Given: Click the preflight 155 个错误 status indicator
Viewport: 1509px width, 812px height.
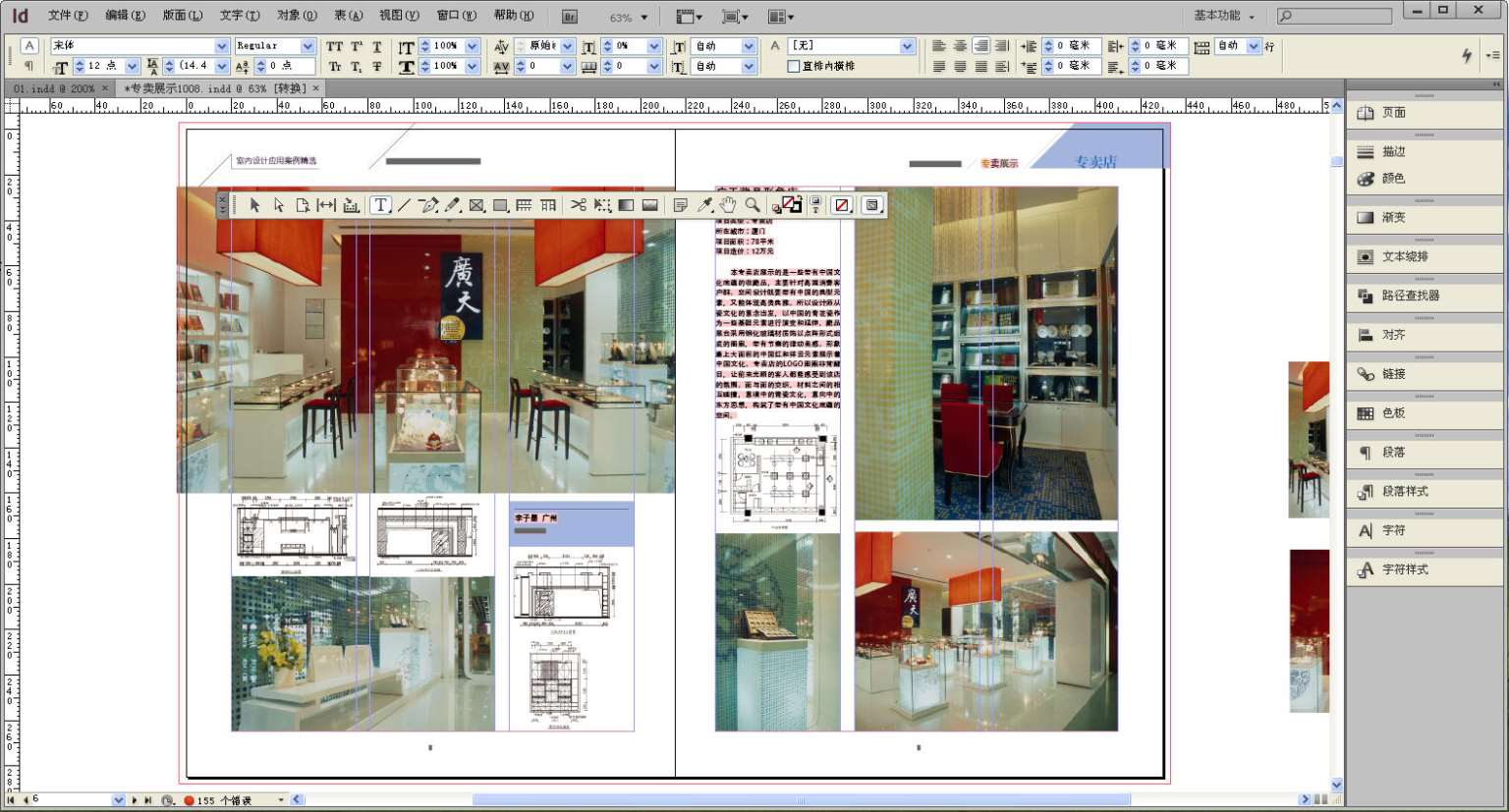Looking at the screenshot, I should [224, 800].
